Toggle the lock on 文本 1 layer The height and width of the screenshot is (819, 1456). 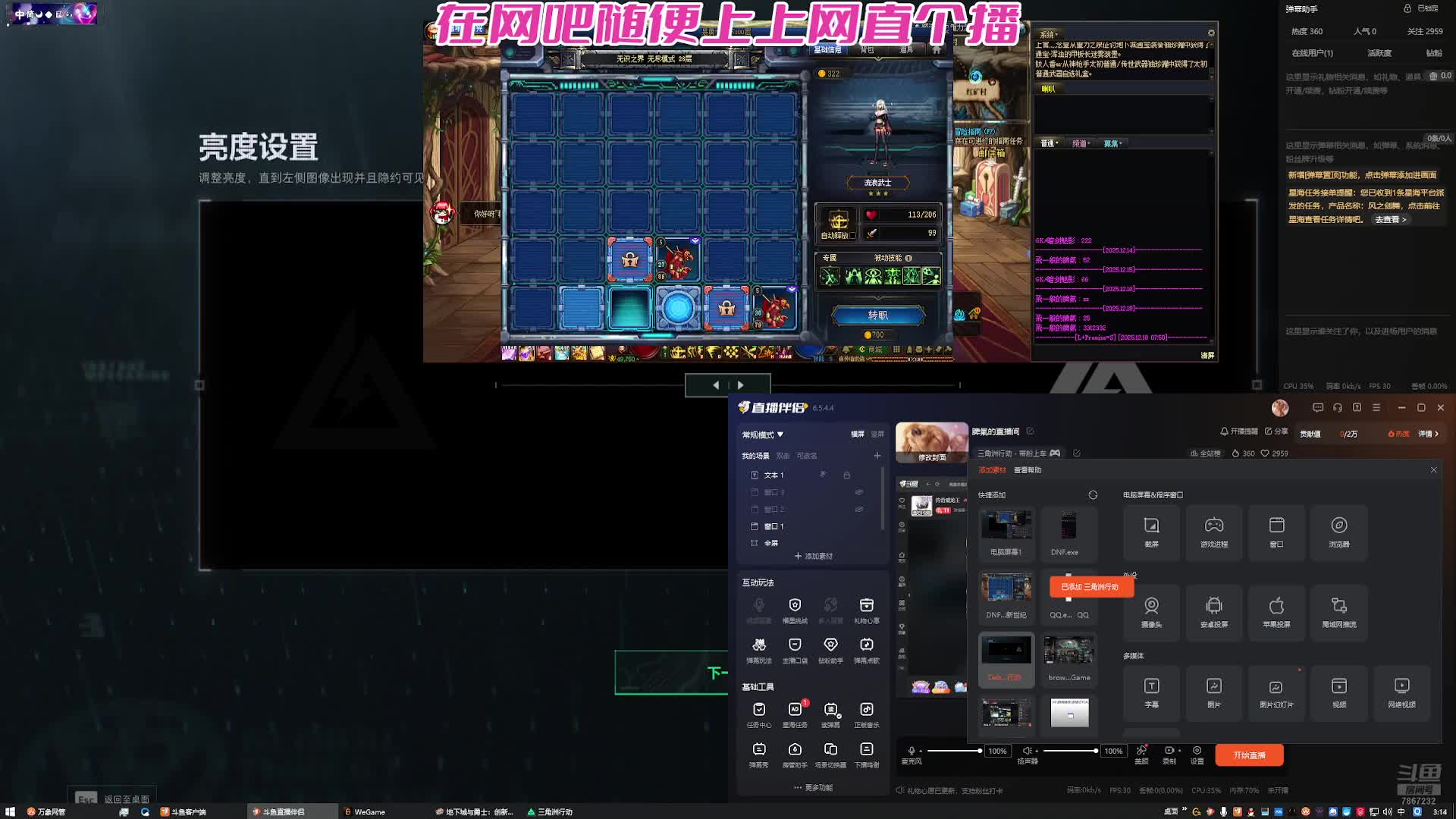pyautogui.click(x=846, y=475)
